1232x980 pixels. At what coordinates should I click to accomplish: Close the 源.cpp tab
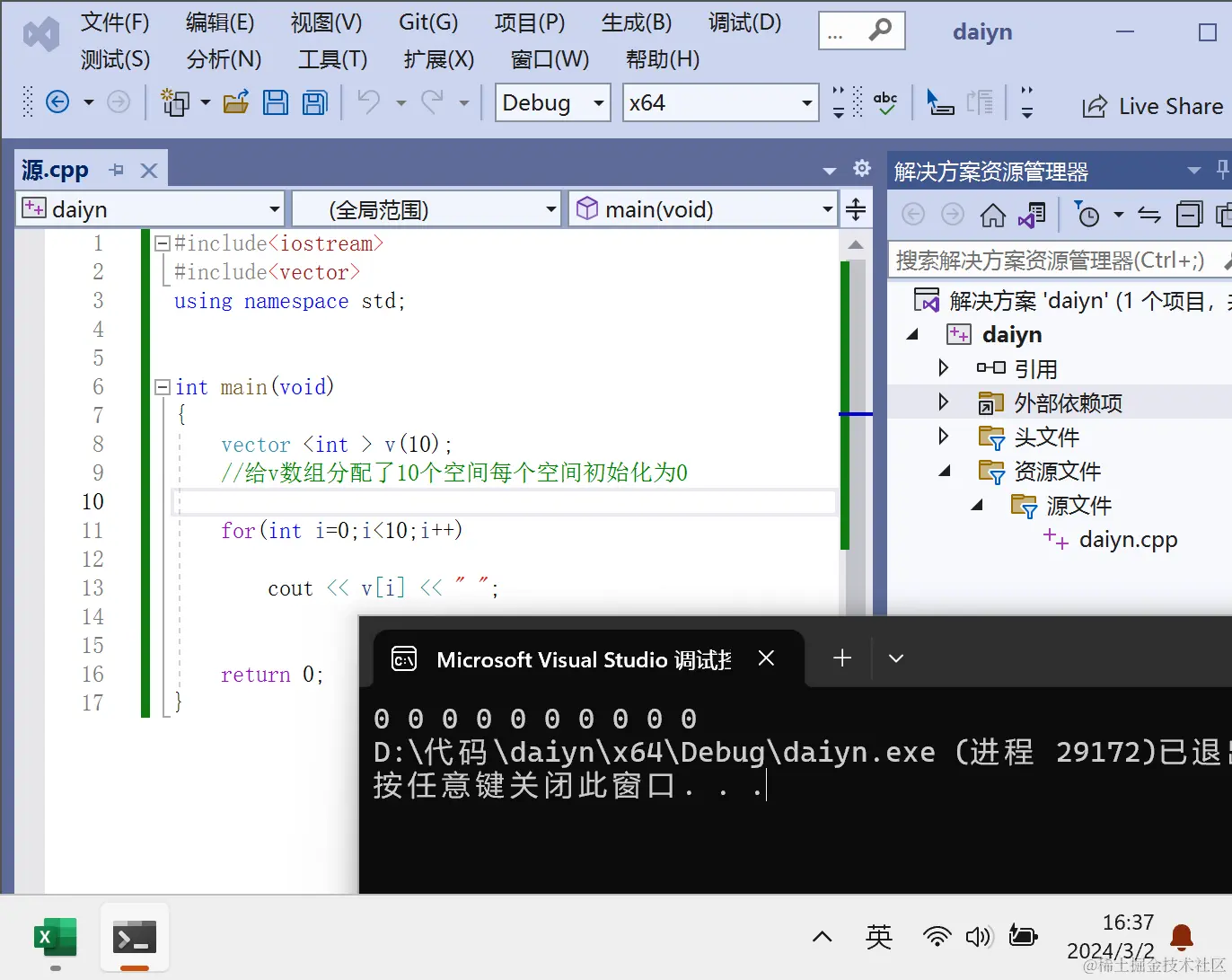pos(149,170)
